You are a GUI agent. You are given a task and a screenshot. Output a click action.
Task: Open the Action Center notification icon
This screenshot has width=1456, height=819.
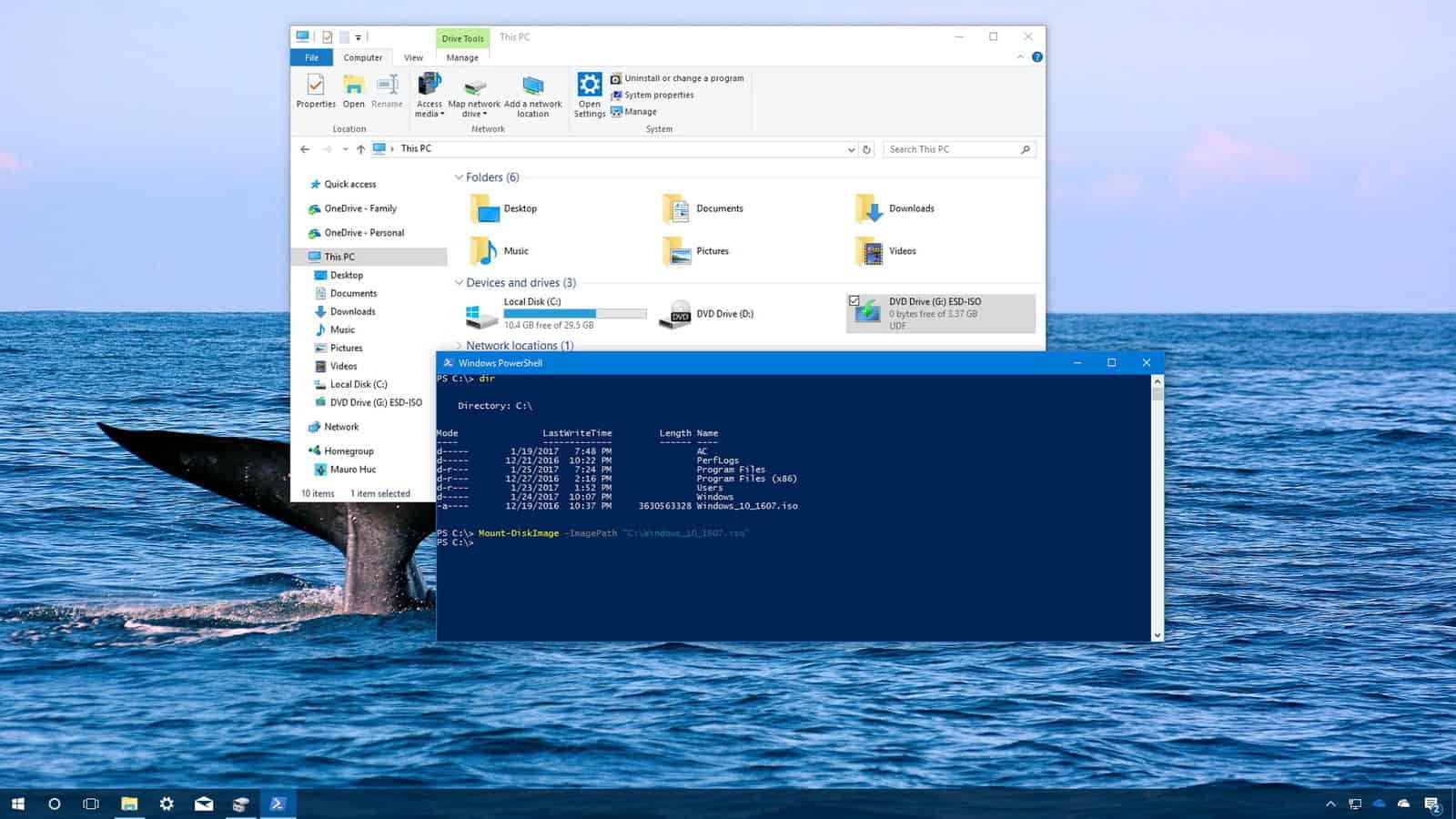(1432, 804)
